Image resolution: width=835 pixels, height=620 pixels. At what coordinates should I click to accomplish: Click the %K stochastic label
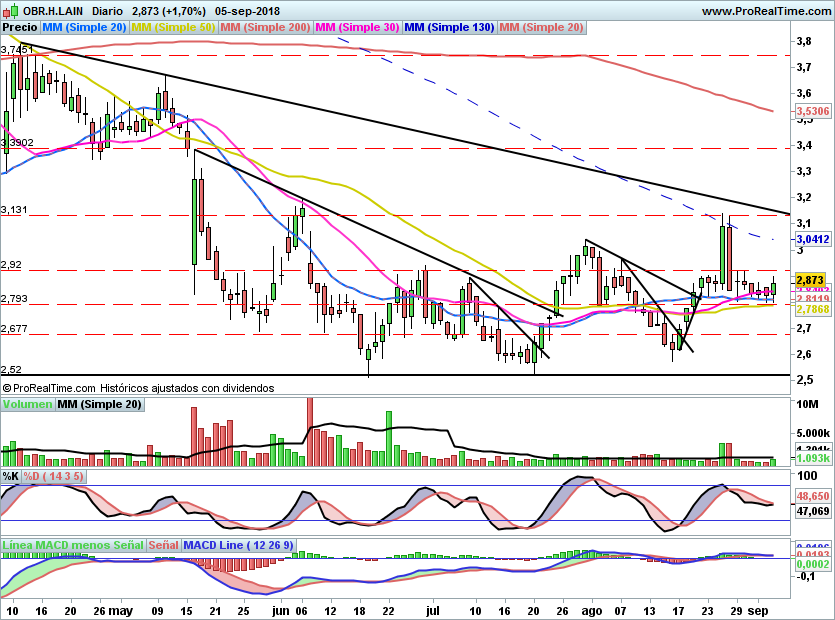point(10,476)
